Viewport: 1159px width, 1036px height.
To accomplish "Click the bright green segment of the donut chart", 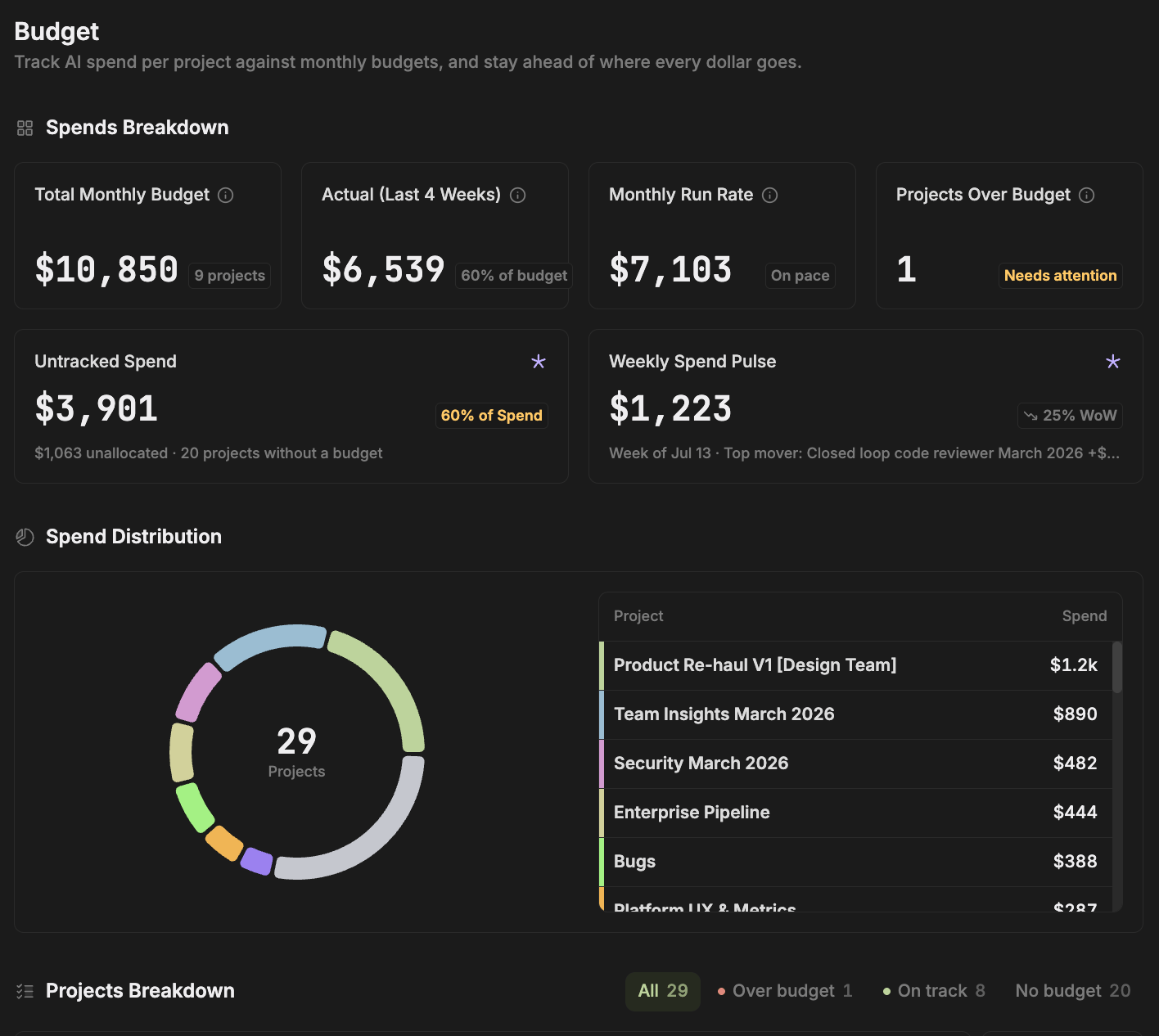I will pos(195,808).
